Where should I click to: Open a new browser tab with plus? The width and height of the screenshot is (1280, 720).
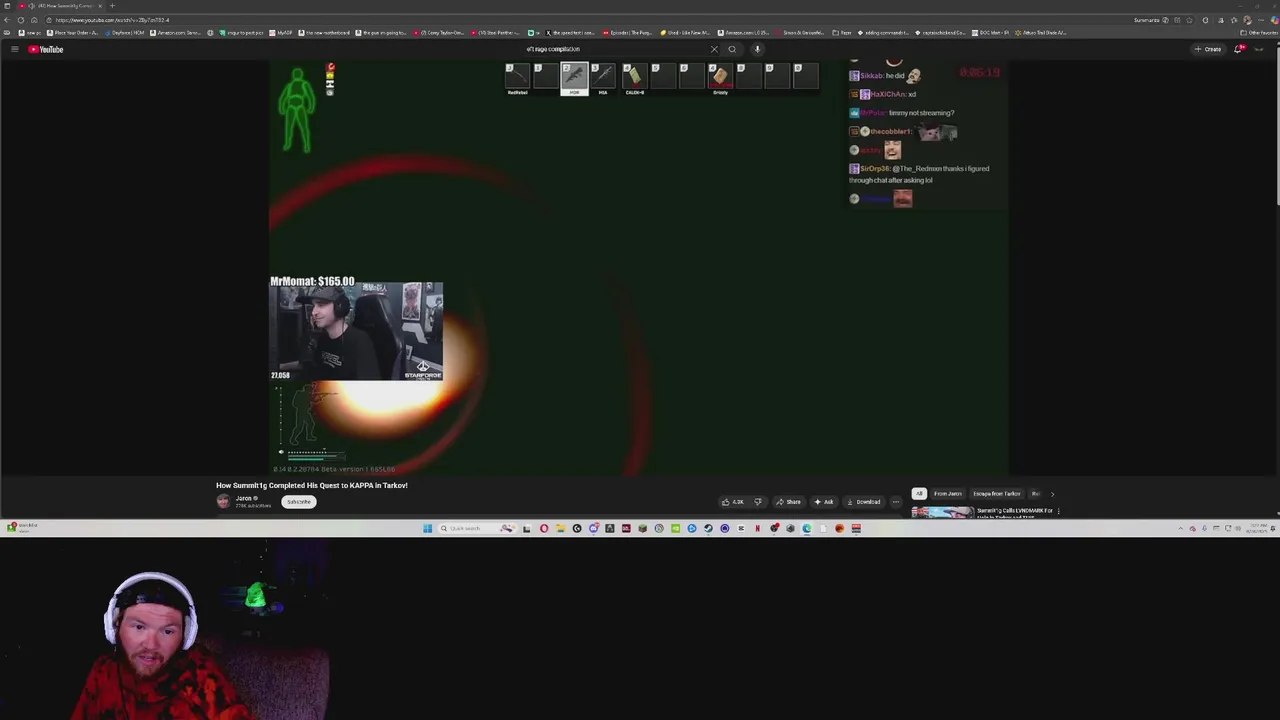(112, 6)
